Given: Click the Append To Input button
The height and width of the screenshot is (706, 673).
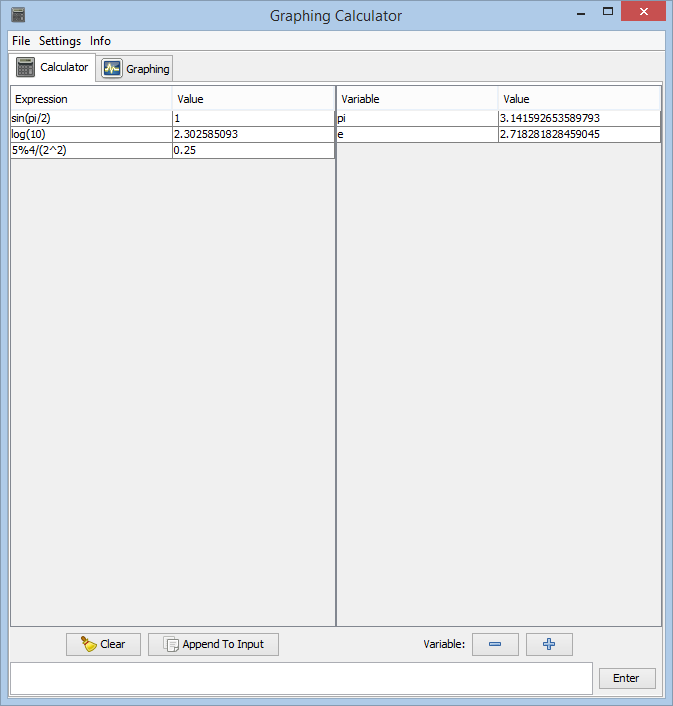Looking at the screenshot, I should [213, 644].
